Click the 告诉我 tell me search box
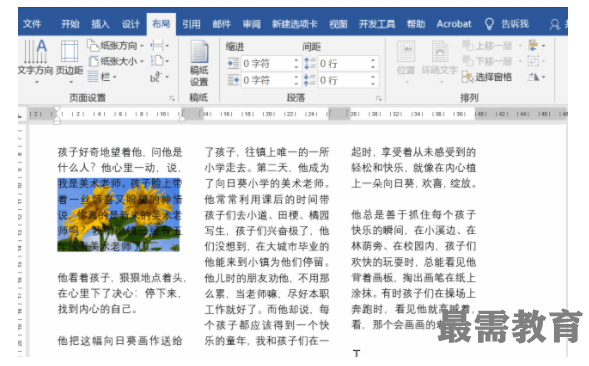This screenshot has width=589, height=366. (x=515, y=24)
